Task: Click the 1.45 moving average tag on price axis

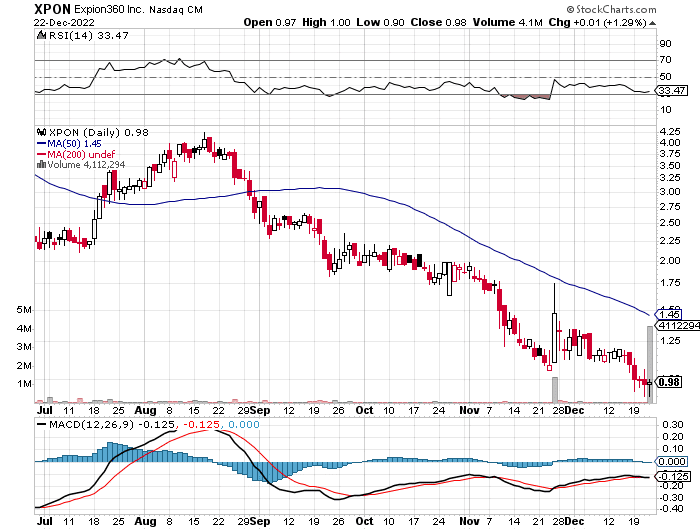Action: (668, 314)
